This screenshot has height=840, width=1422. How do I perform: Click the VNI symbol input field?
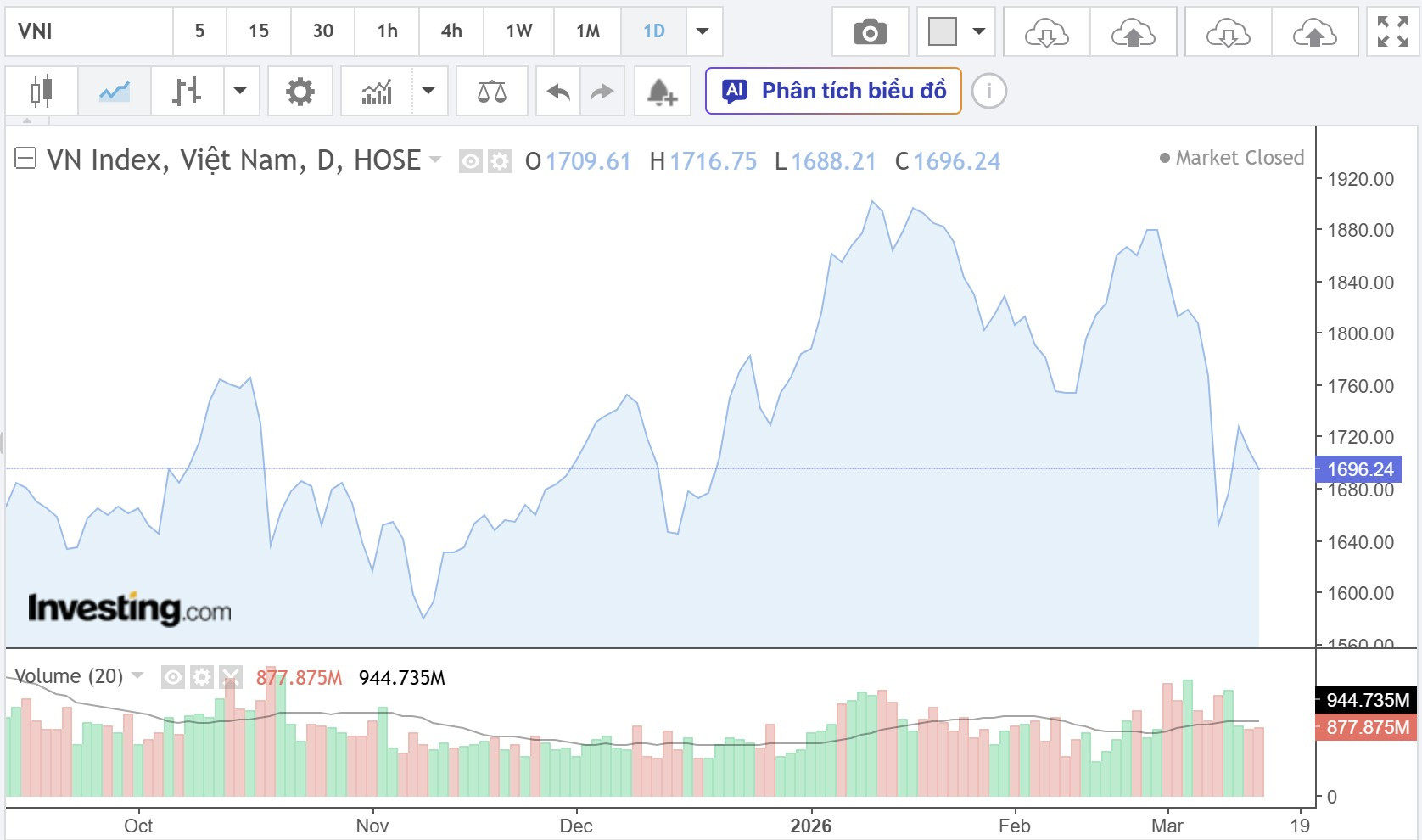pos(89,32)
